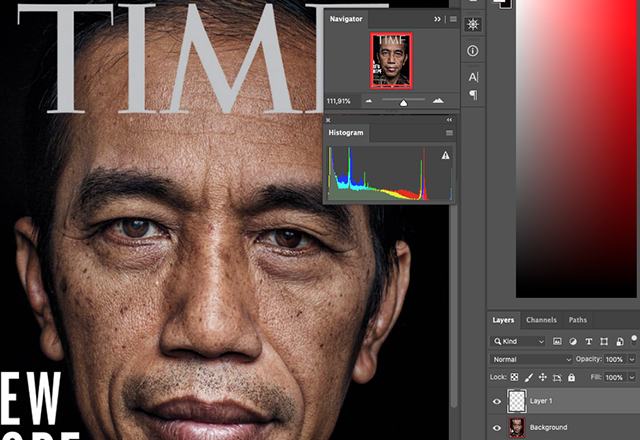Select the Navigator panel tab

click(x=346, y=19)
